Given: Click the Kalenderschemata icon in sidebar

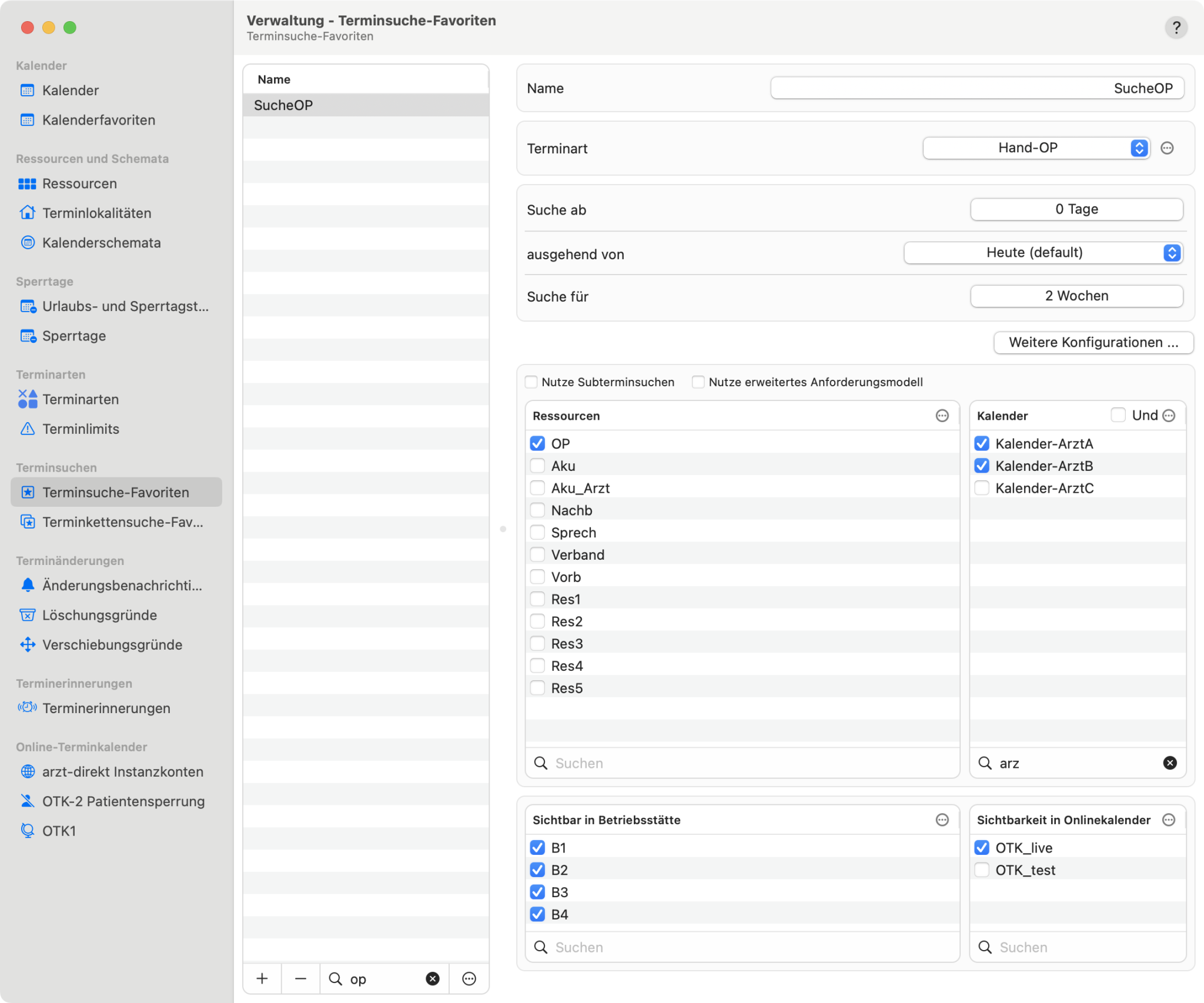Looking at the screenshot, I should [27, 242].
